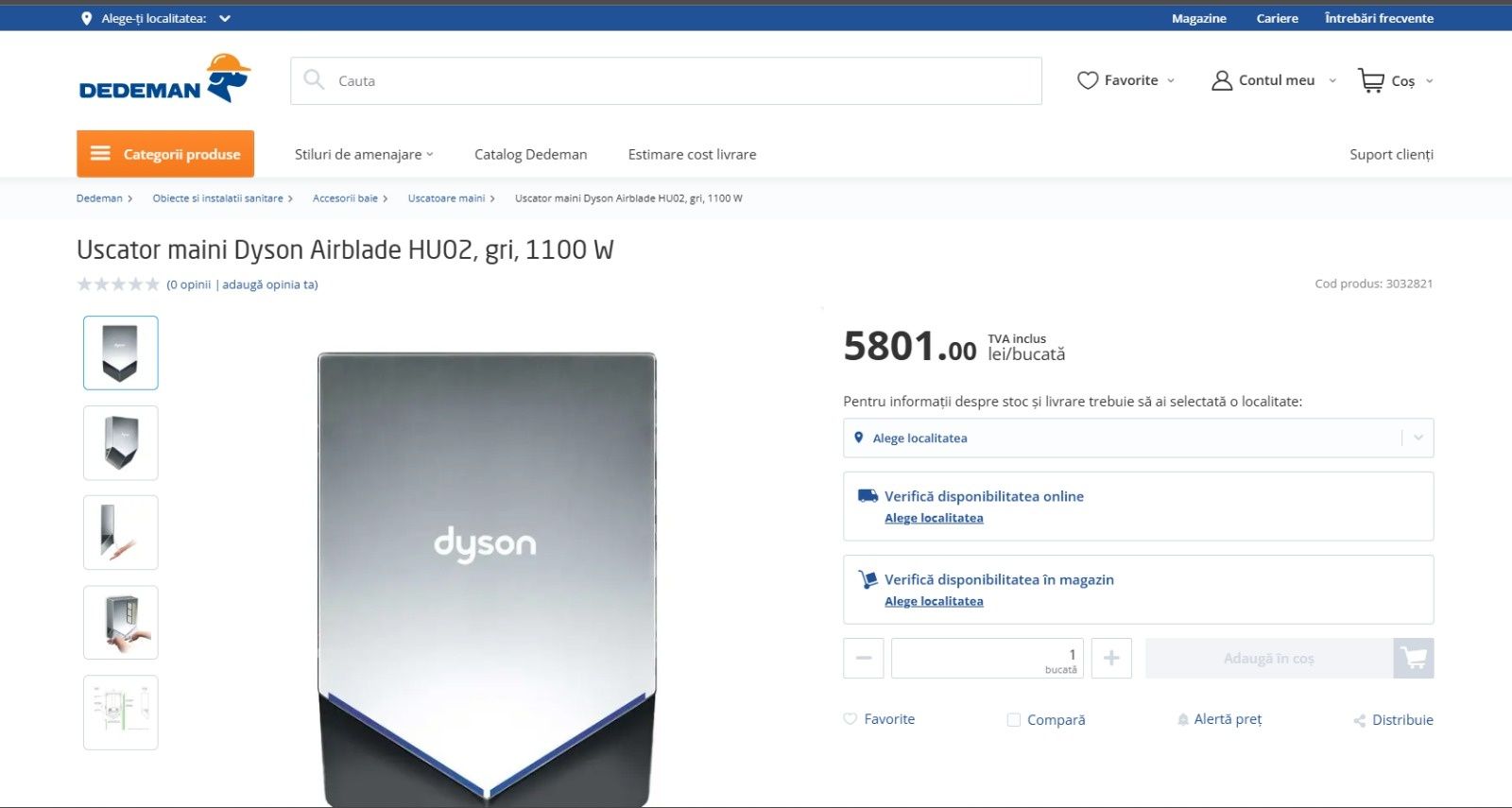Click the hamburger icon in Categorii produse
1512x808 pixels.
click(100, 153)
